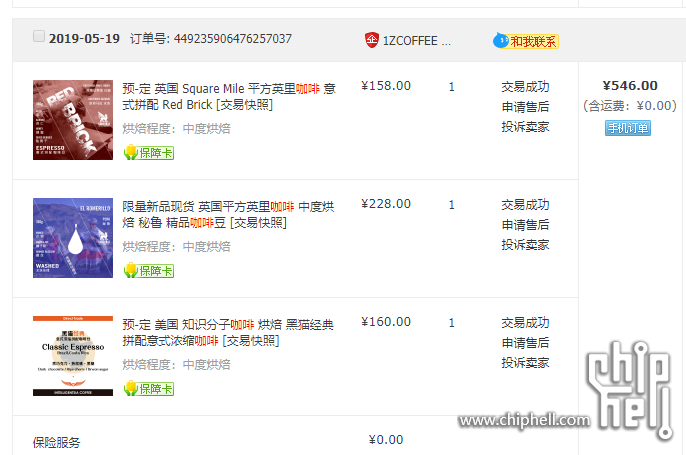Screen dimensions: 686x455
Task: Click 申请售后 for the Red Brick item
Action: point(525,107)
